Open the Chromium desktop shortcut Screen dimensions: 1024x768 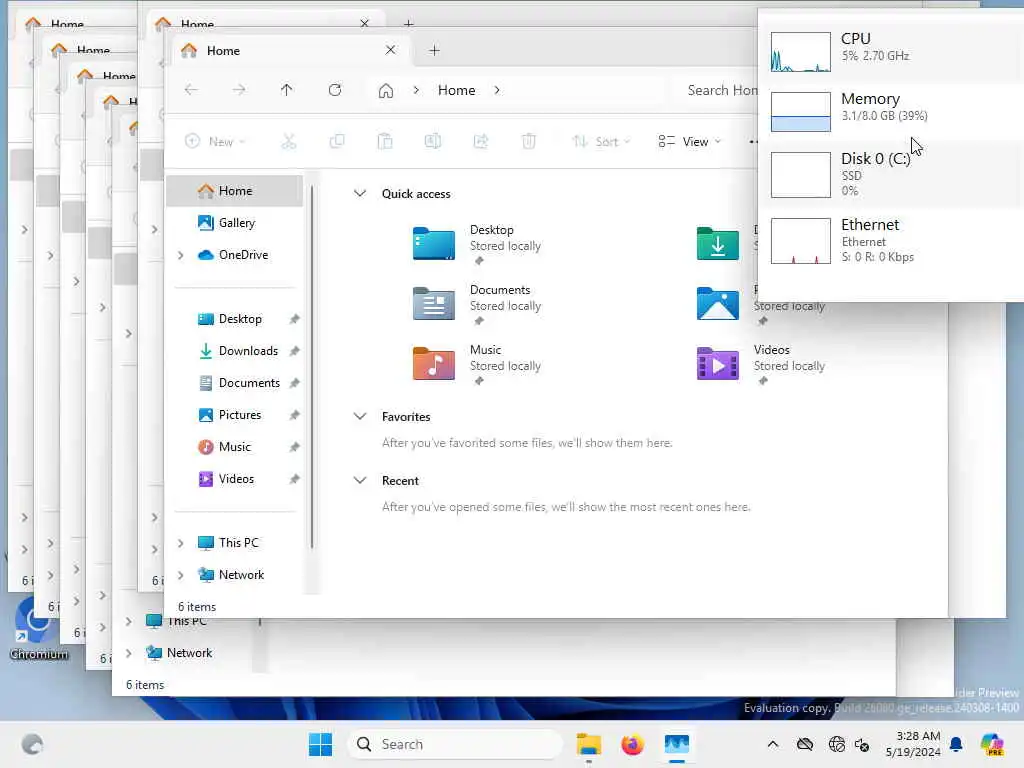[x=39, y=628]
